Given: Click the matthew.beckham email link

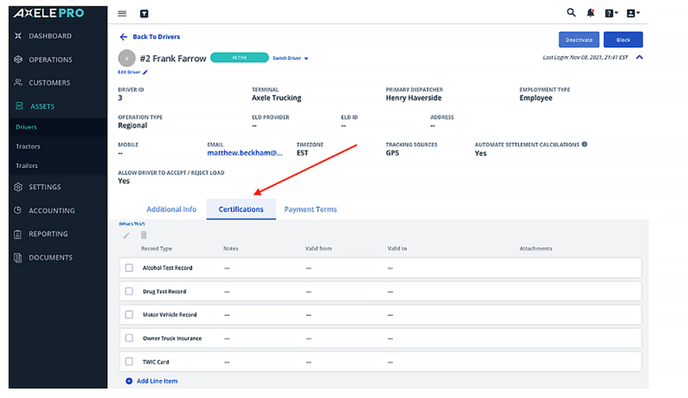Looking at the screenshot, I should (245, 153).
